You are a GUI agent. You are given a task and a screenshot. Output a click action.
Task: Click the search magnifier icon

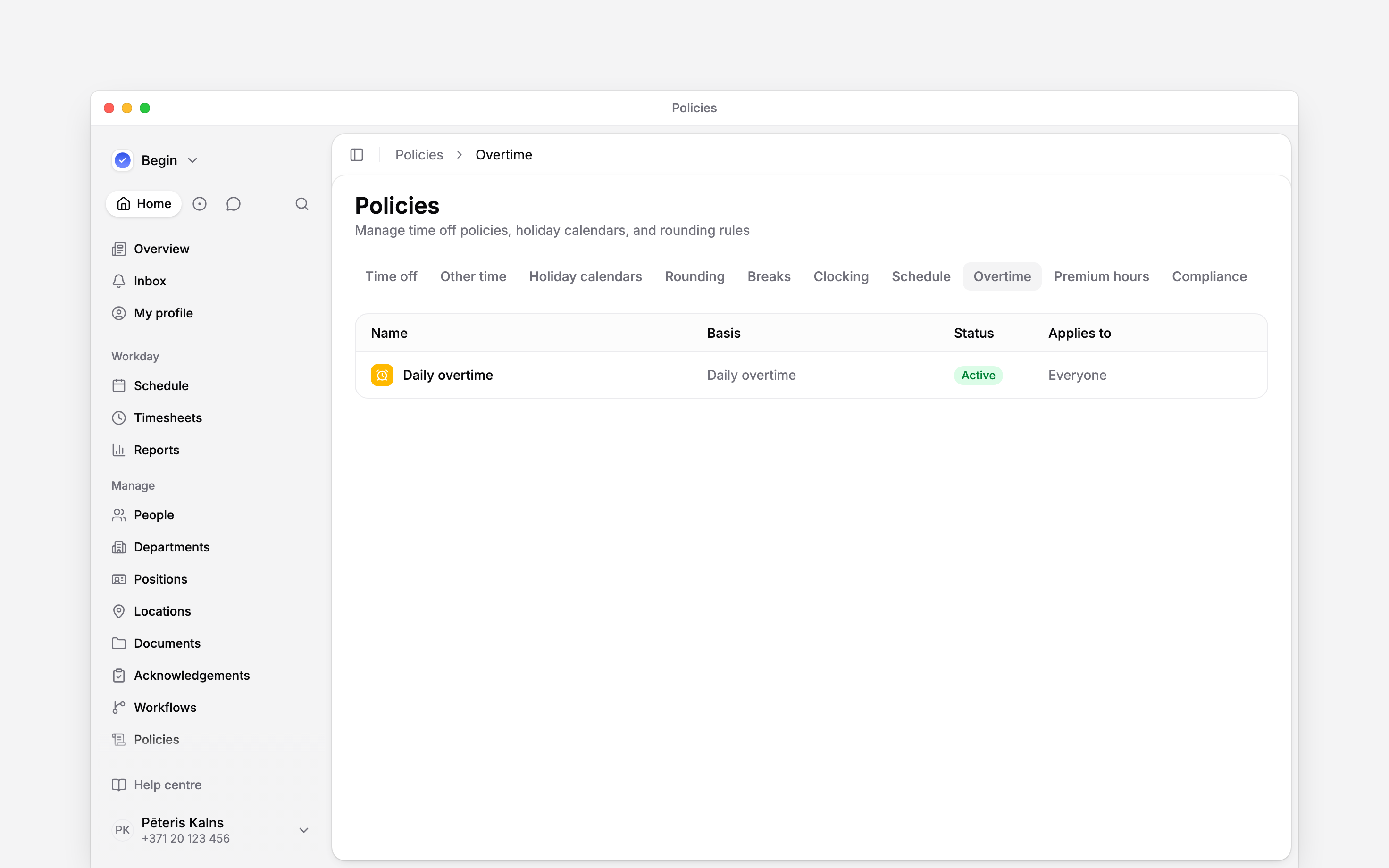pos(302,204)
